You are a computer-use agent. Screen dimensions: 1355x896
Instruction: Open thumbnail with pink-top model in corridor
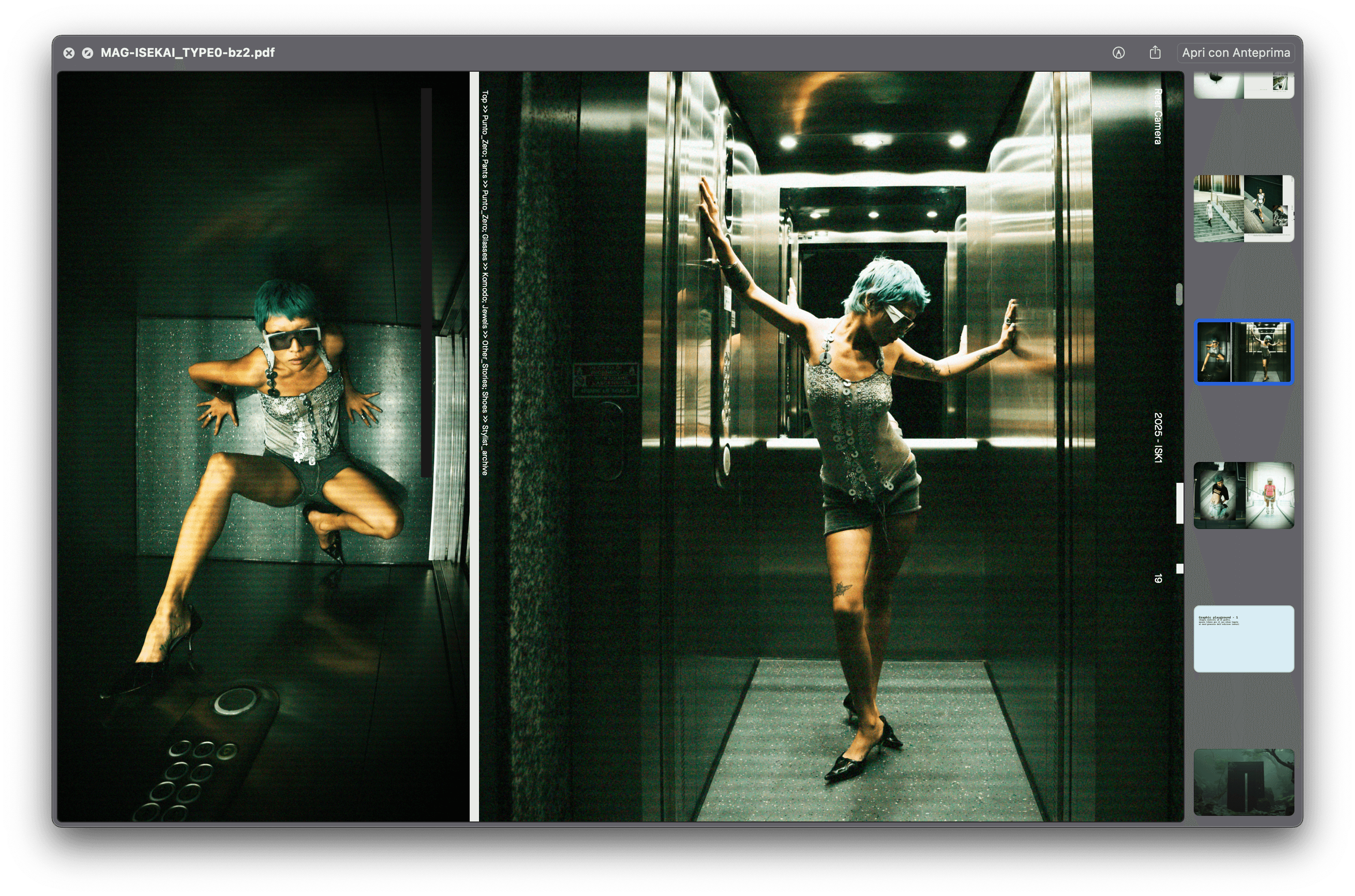coord(1244,496)
